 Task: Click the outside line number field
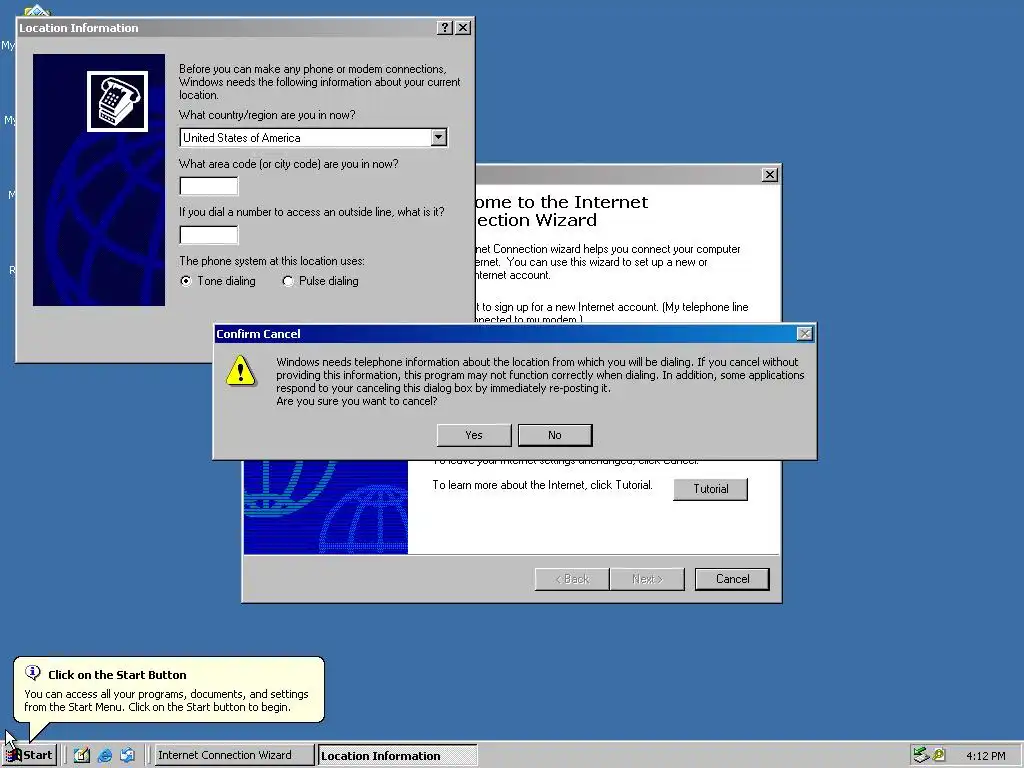(209, 235)
